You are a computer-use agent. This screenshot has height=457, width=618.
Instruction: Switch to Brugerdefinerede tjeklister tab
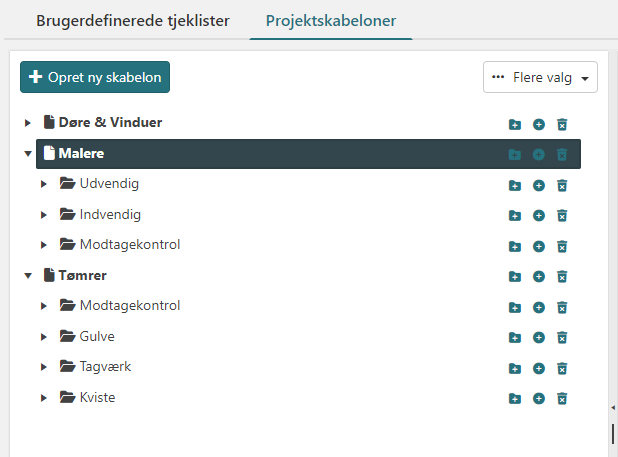(133, 20)
